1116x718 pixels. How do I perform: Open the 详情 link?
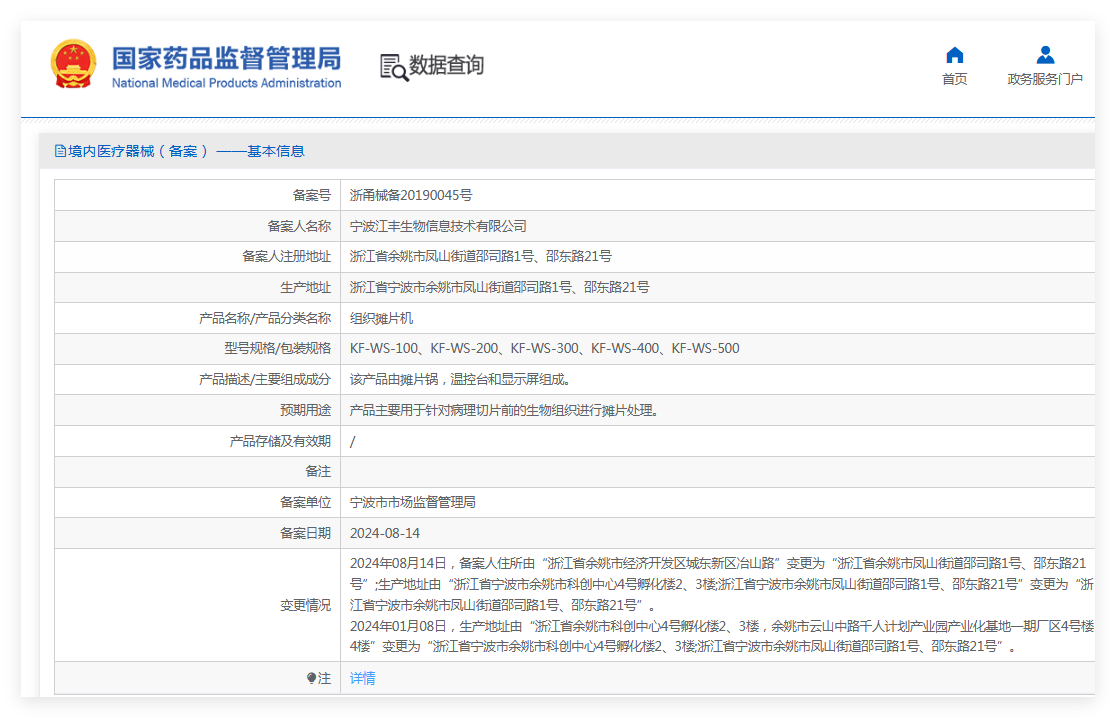click(362, 678)
